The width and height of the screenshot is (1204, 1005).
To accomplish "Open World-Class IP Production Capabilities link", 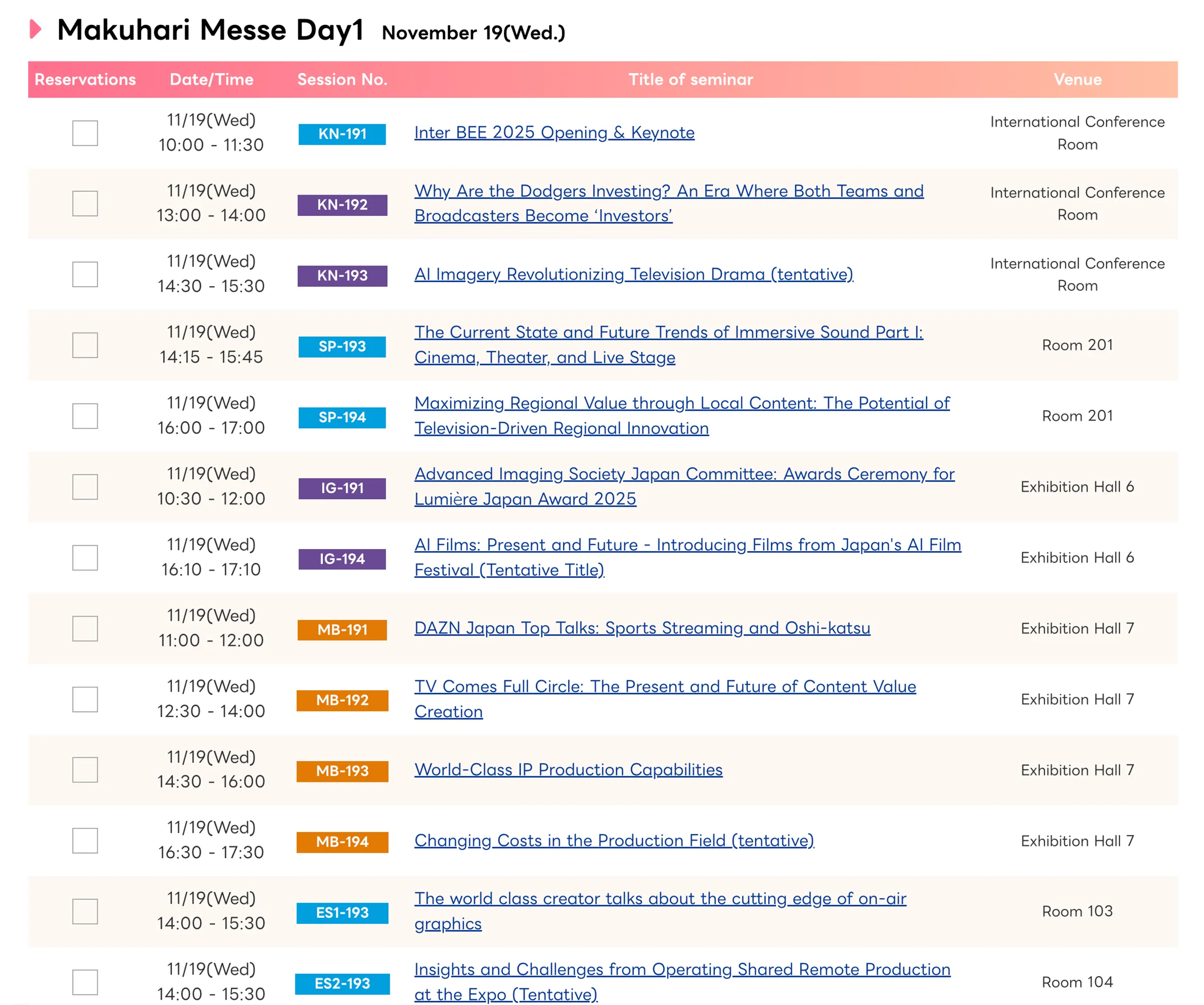I will click(x=568, y=770).
